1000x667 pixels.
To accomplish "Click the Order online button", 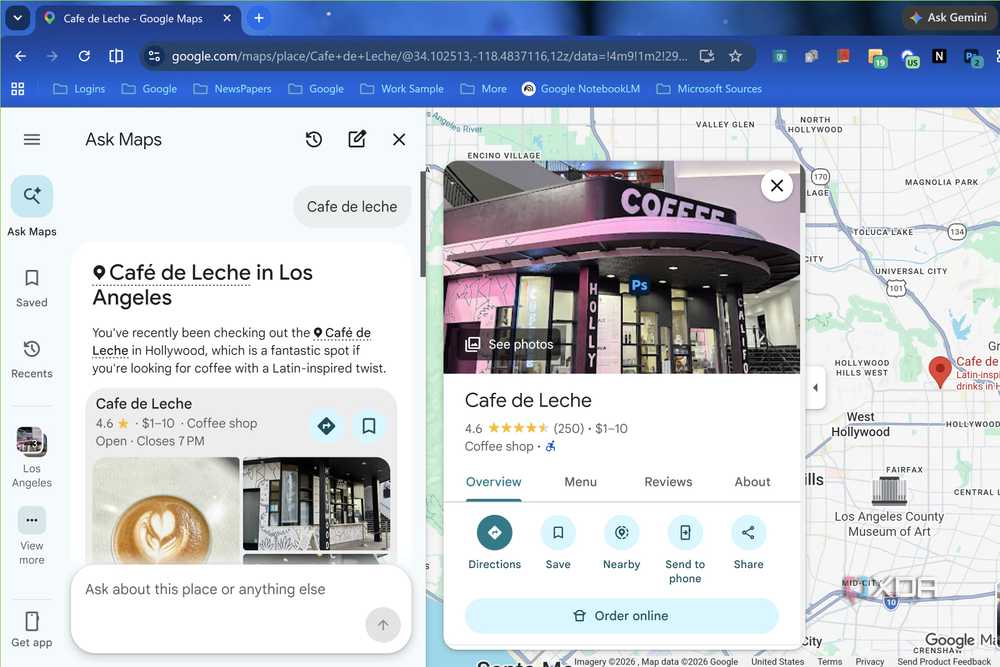I will pos(622,616).
